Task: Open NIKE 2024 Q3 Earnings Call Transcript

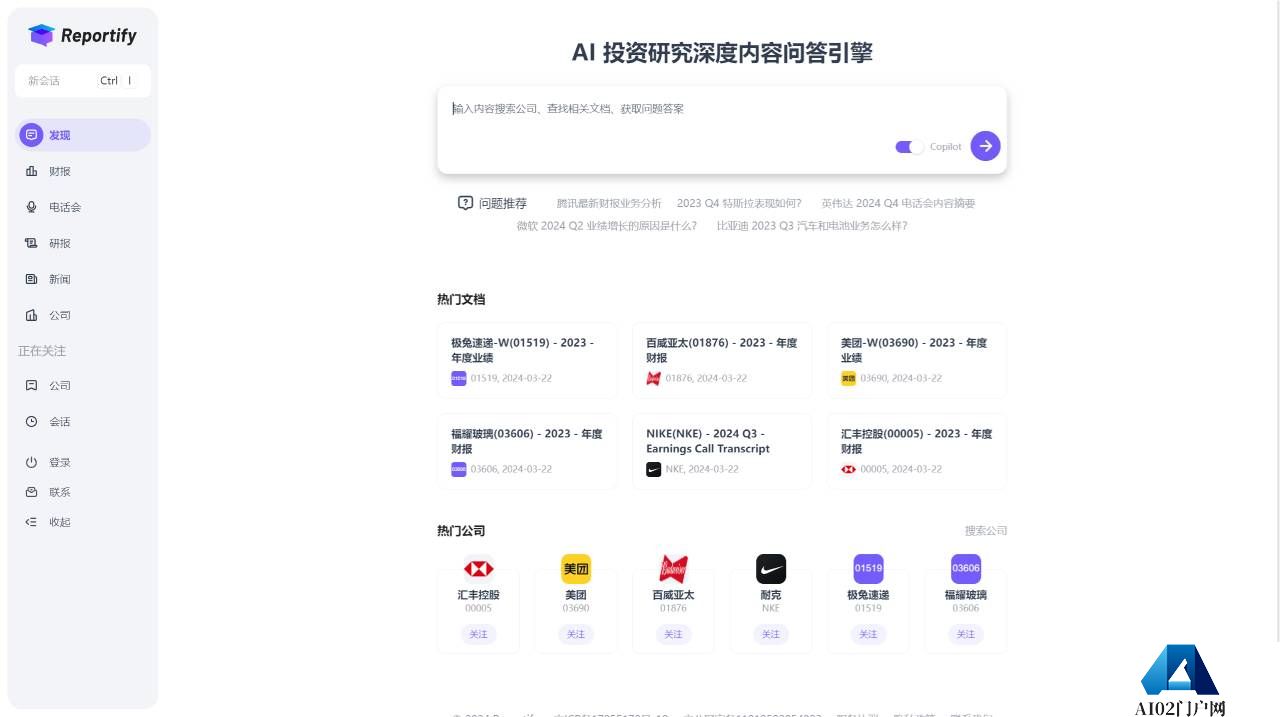Action: (722, 451)
